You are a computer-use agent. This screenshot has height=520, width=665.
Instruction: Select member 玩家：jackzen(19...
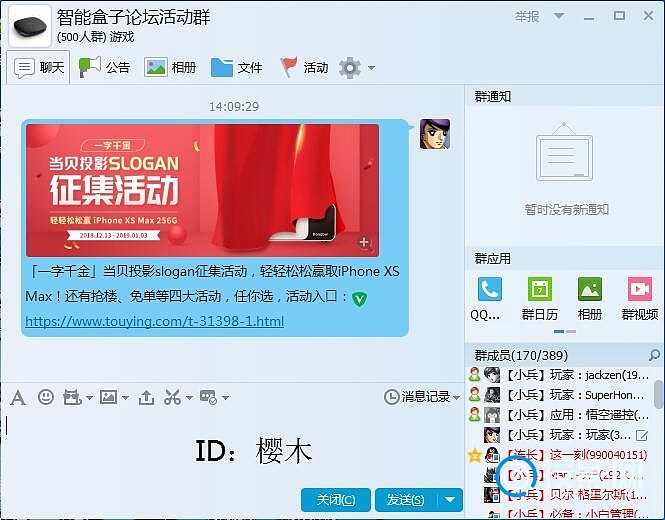(x=559, y=375)
